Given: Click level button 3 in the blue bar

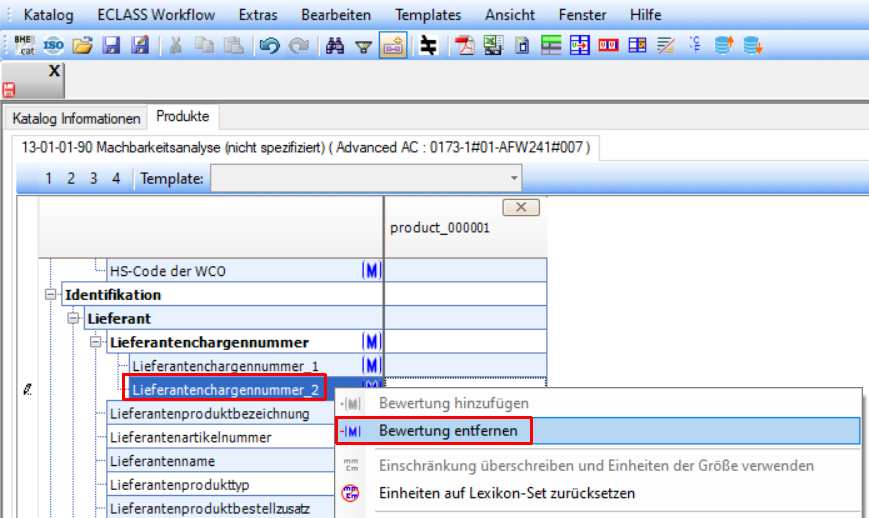Looking at the screenshot, I should [93, 178].
